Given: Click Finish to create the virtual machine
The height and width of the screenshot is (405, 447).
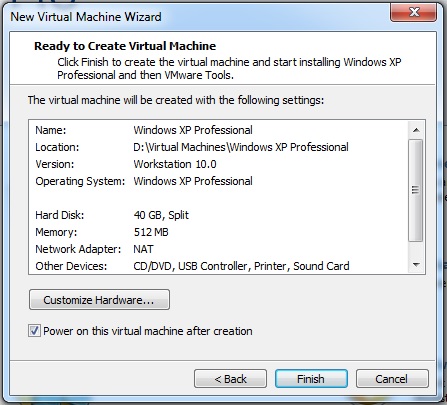Looking at the screenshot, I should click(x=311, y=379).
